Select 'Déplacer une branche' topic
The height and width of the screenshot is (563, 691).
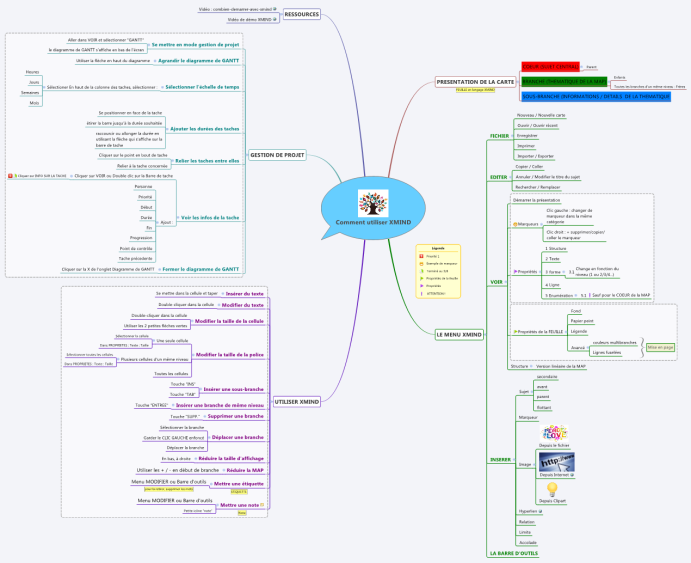coord(238,437)
